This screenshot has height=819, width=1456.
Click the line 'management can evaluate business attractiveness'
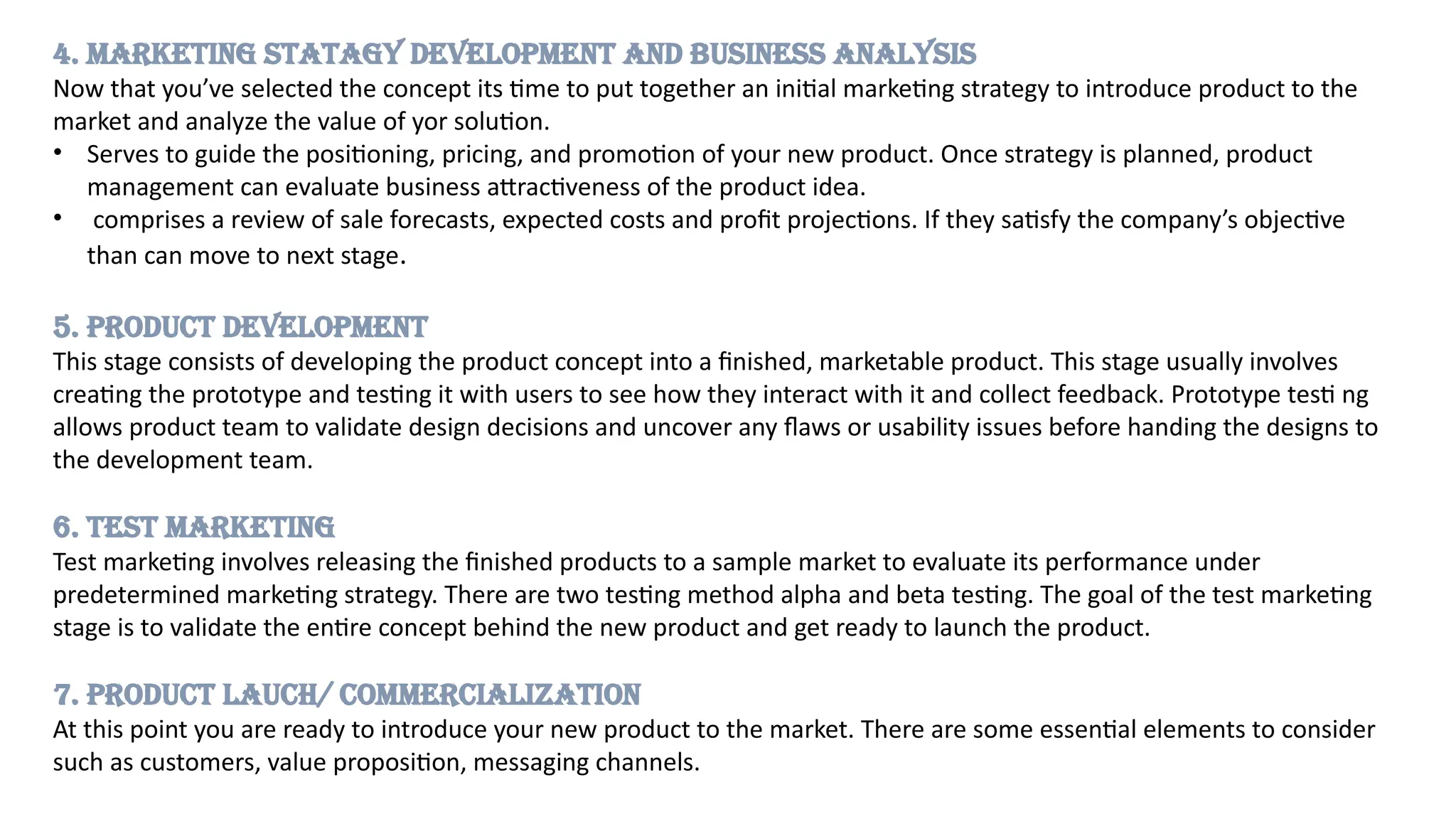click(x=476, y=187)
